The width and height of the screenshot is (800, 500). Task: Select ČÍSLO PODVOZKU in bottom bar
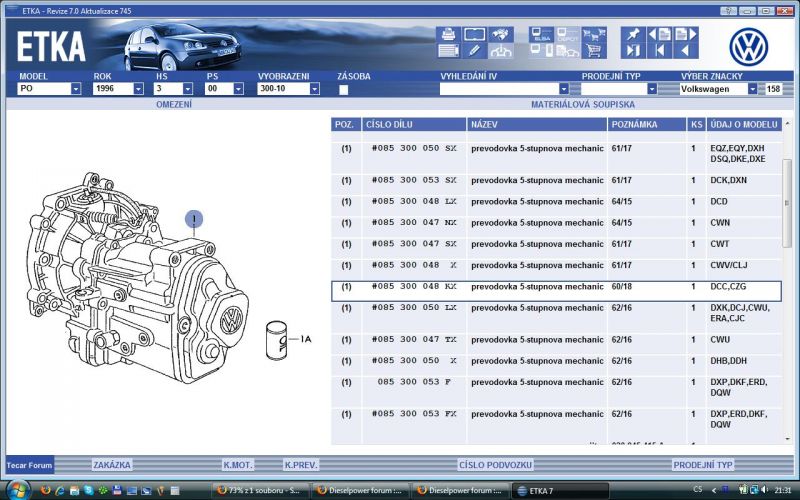pyautogui.click(x=495, y=465)
